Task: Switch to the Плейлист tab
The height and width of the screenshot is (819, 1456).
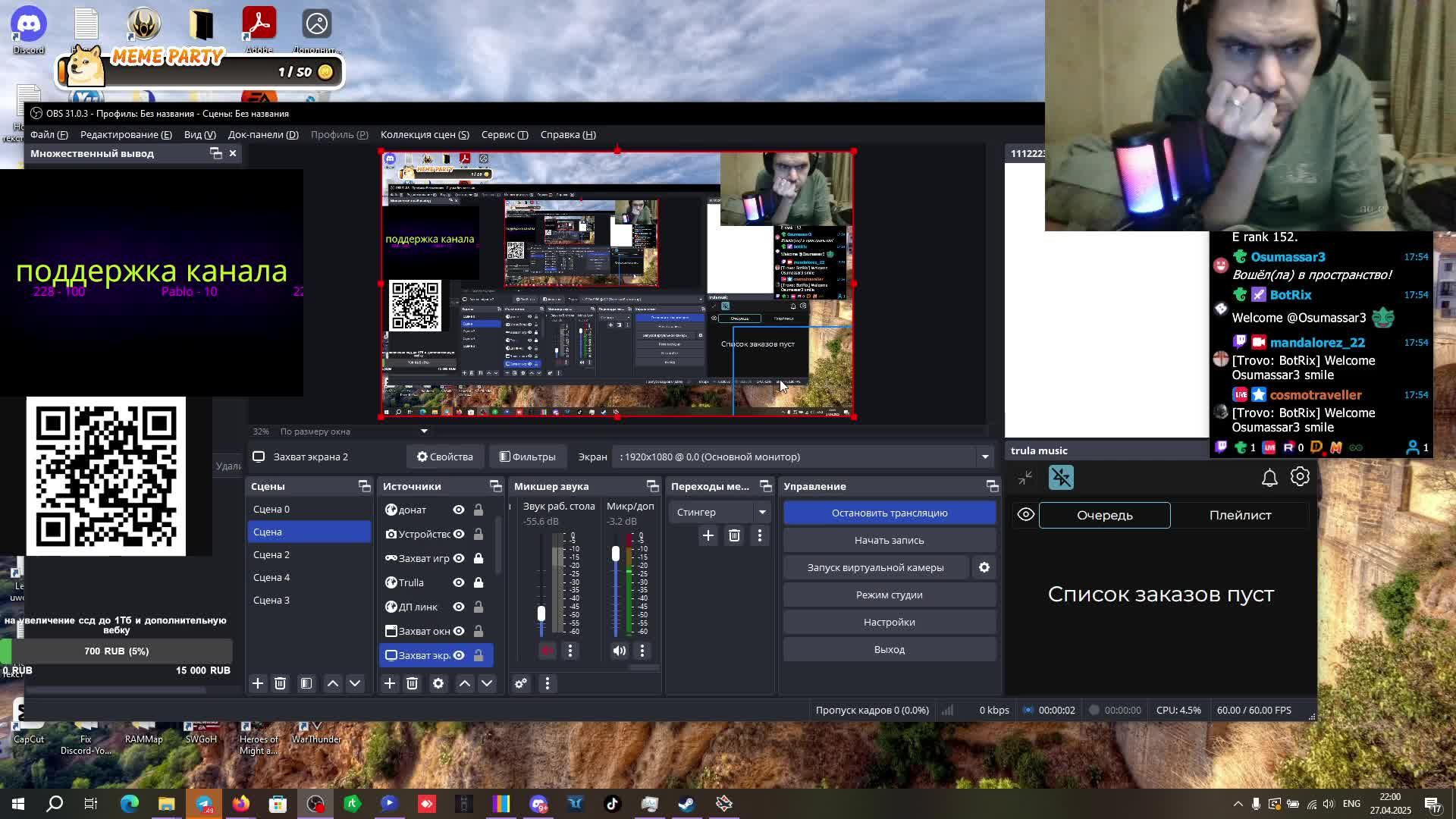Action: [1240, 516]
